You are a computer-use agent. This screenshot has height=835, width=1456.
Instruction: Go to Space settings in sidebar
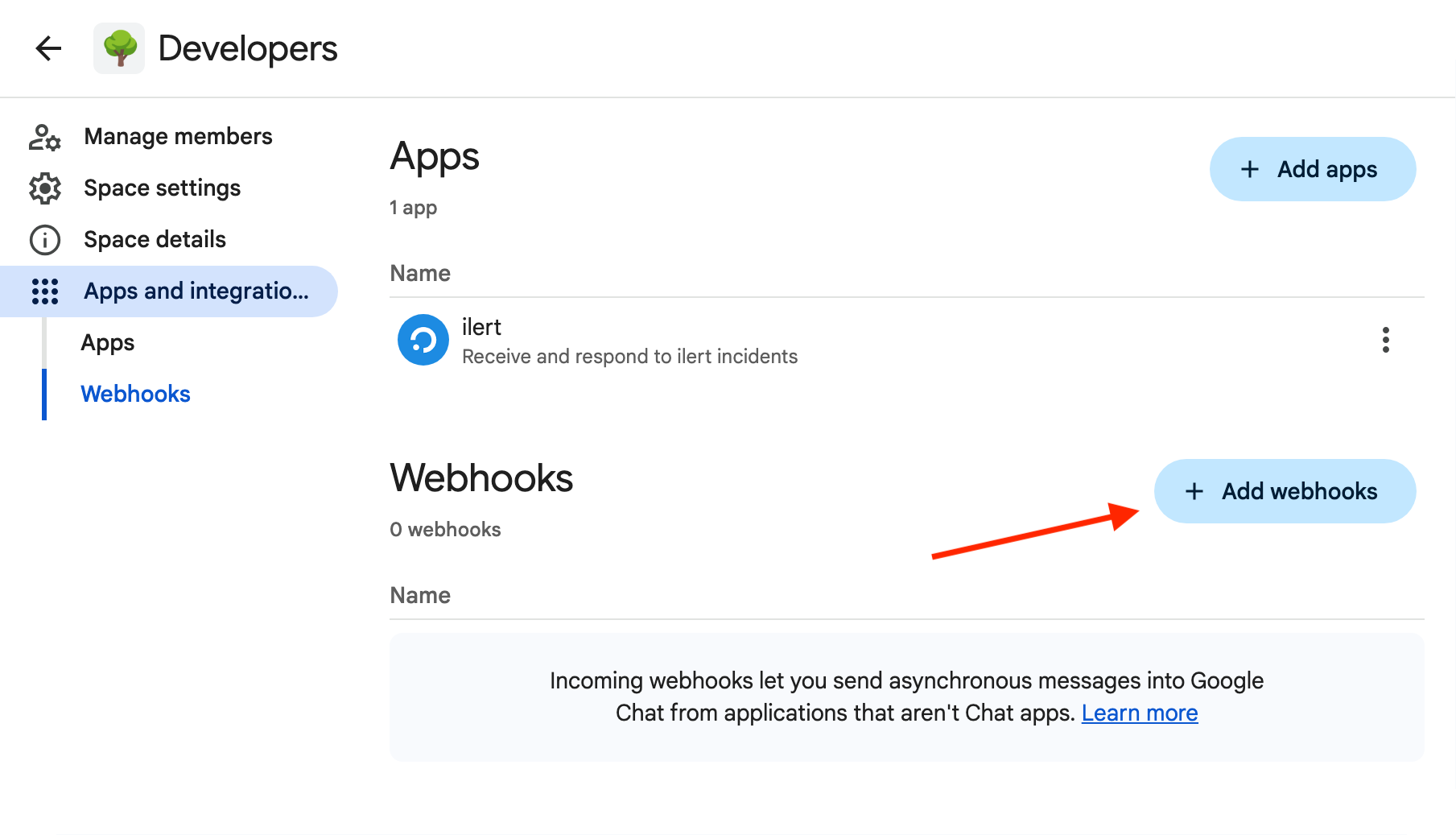pyautogui.click(x=162, y=188)
